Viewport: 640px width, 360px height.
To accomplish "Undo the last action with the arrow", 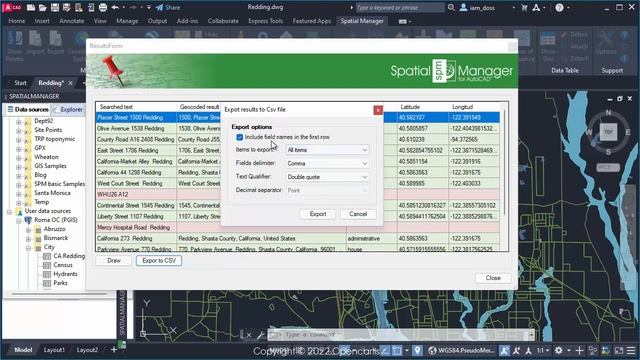I will 115,7.
